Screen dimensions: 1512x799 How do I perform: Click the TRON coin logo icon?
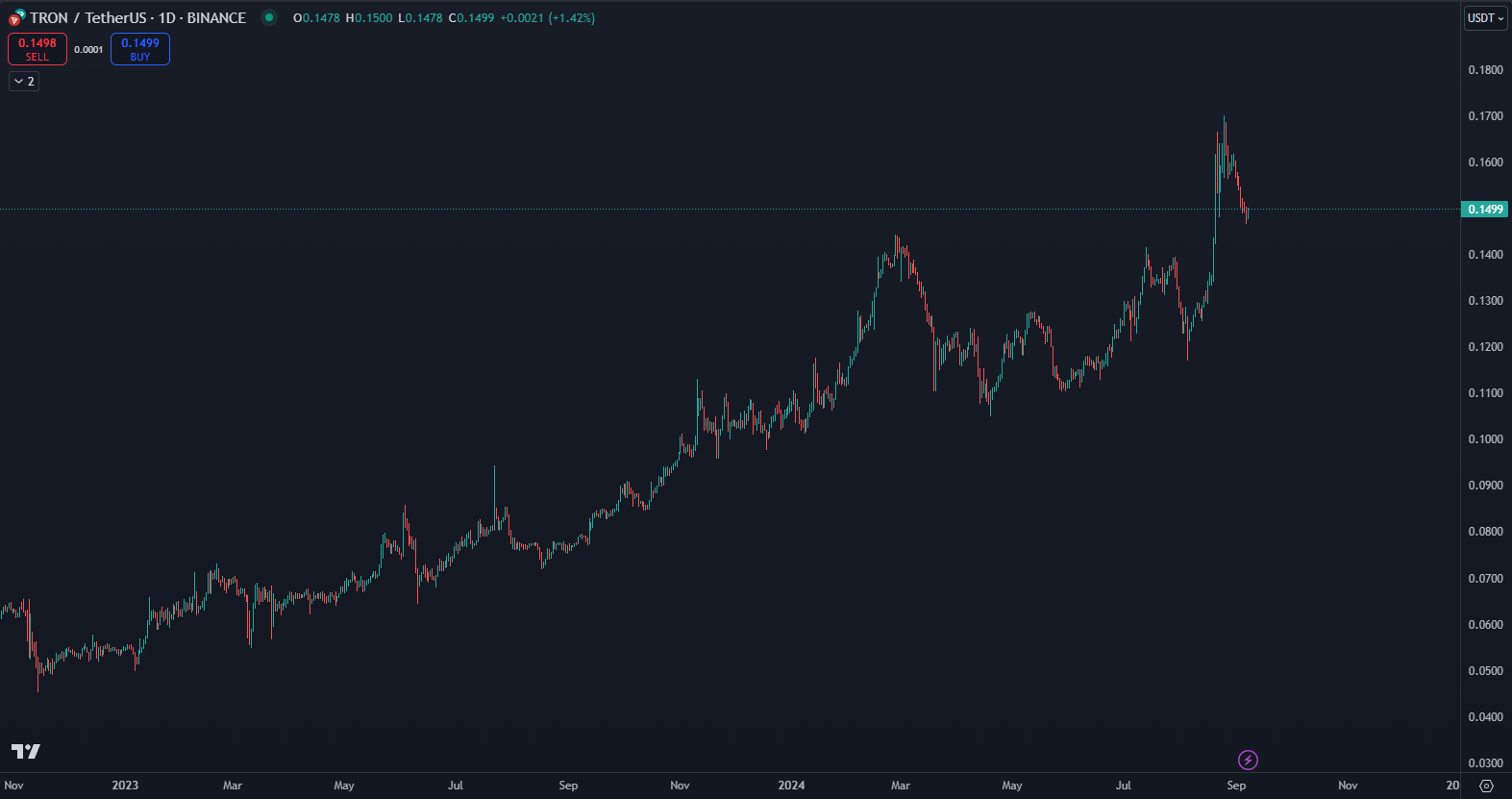coord(16,17)
